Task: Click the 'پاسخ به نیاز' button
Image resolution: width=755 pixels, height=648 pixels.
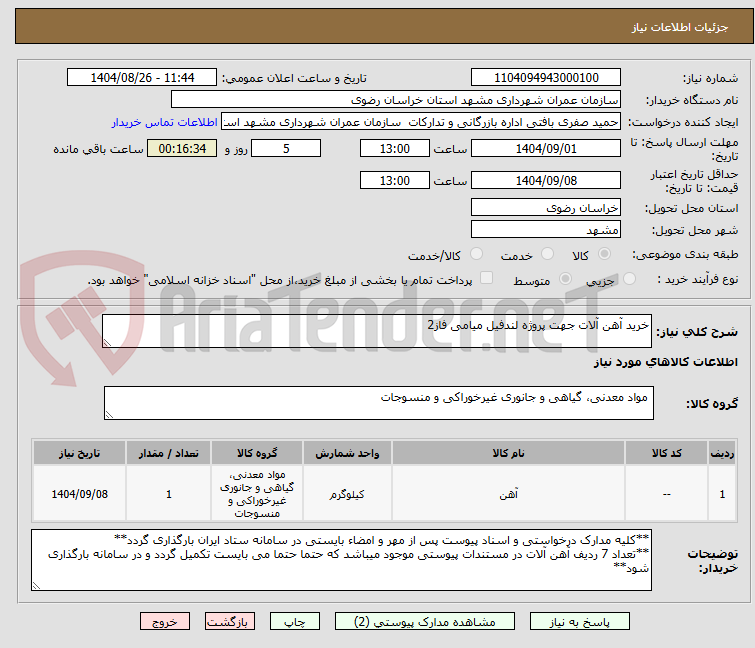Action: coord(579,622)
